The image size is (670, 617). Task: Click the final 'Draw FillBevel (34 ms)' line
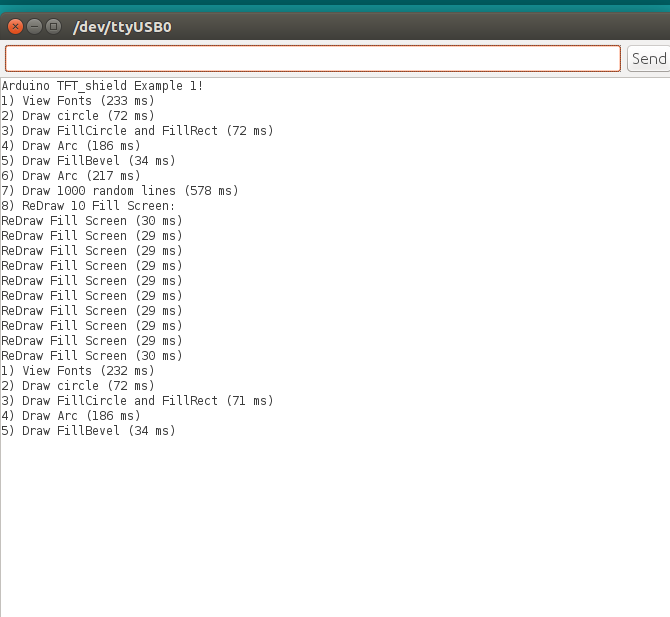coord(88,431)
